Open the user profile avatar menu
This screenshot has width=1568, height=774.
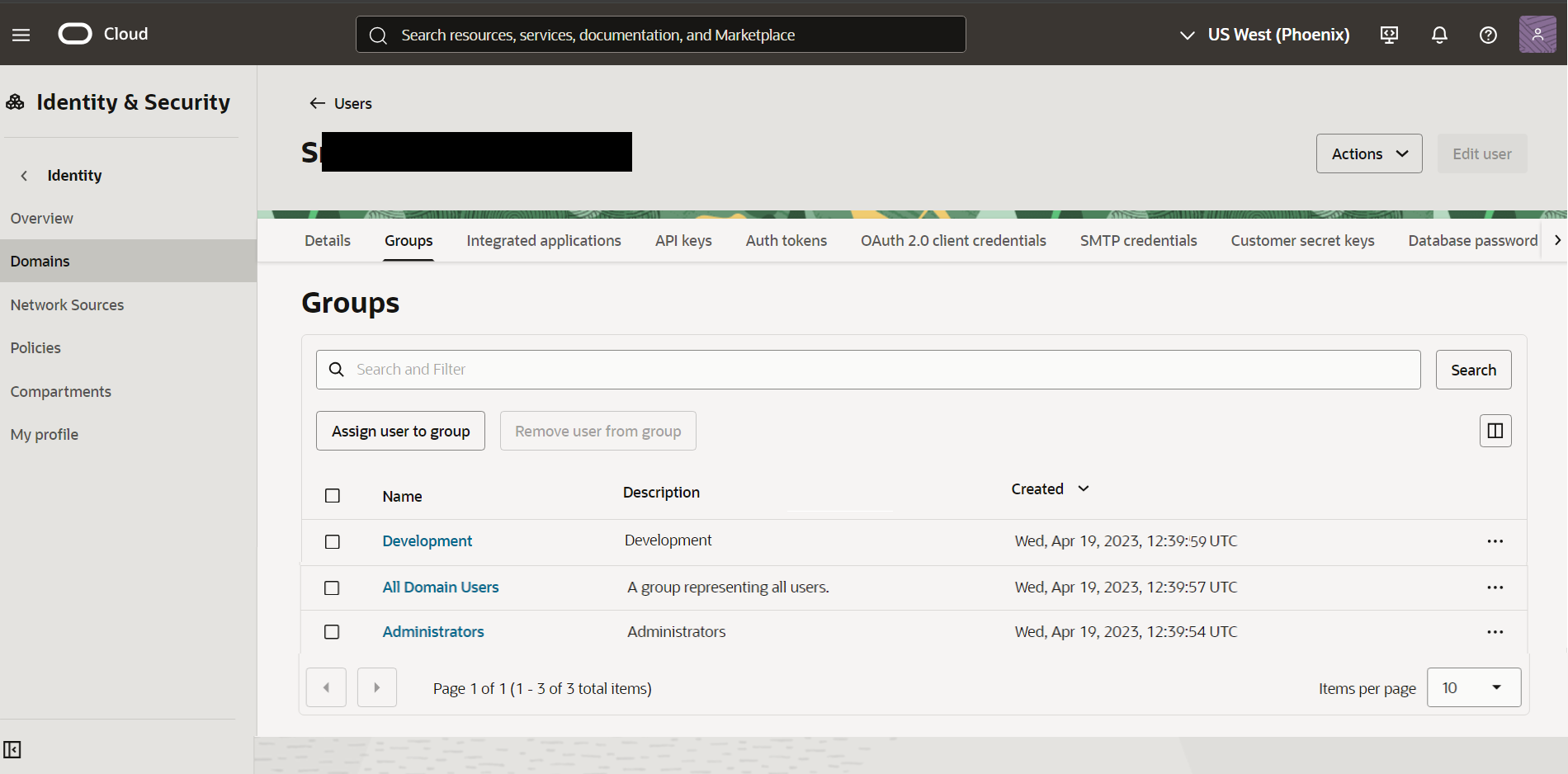(1537, 35)
